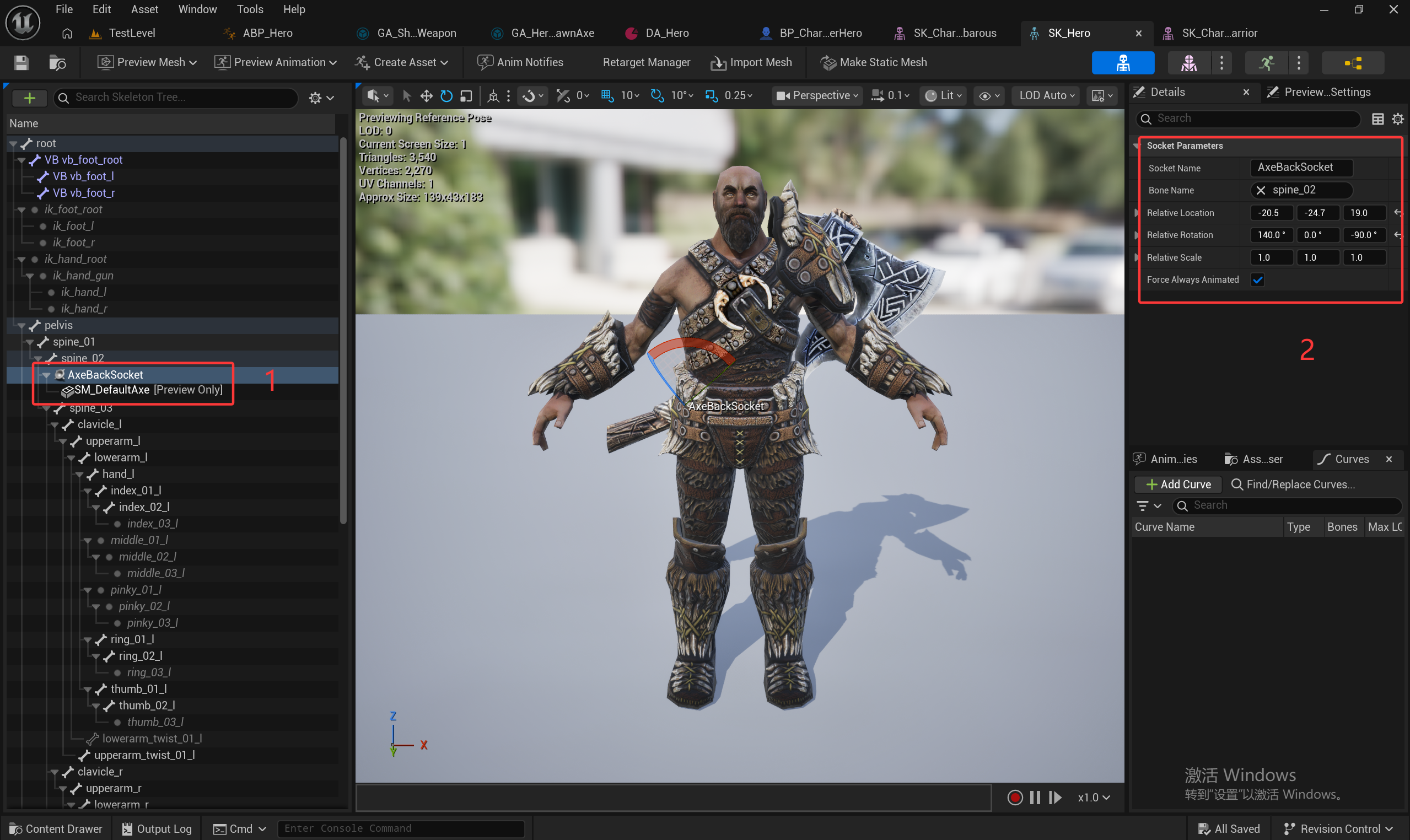Image resolution: width=1410 pixels, height=840 pixels.
Task: Open playback speed x1.0 selector
Action: point(1093,798)
